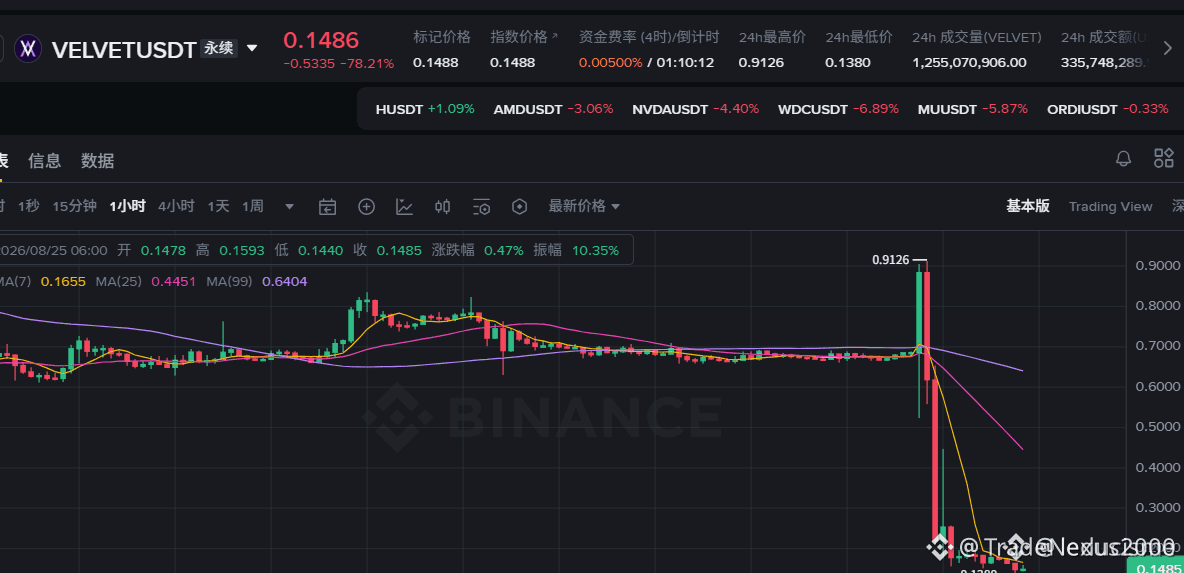
Task: Open the price alert bell icon
Action: pyautogui.click(x=1124, y=159)
